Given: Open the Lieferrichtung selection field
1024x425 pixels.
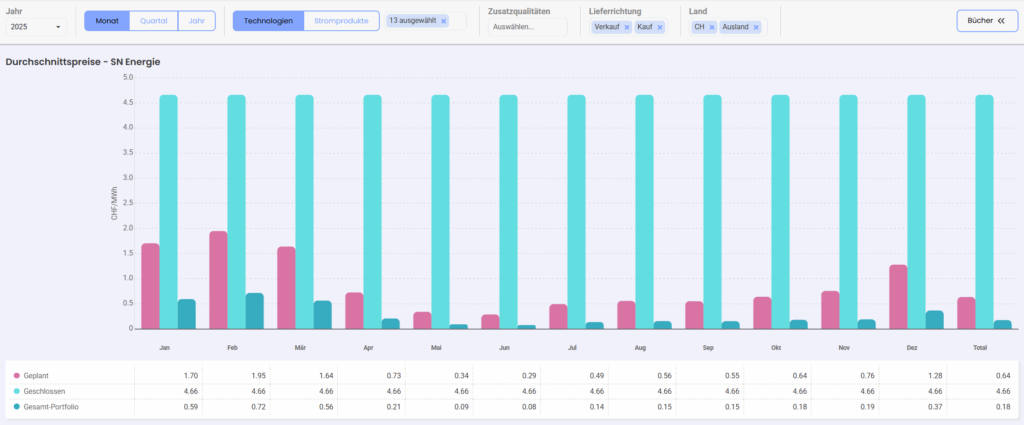Looking at the screenshot, I should 629,27.
